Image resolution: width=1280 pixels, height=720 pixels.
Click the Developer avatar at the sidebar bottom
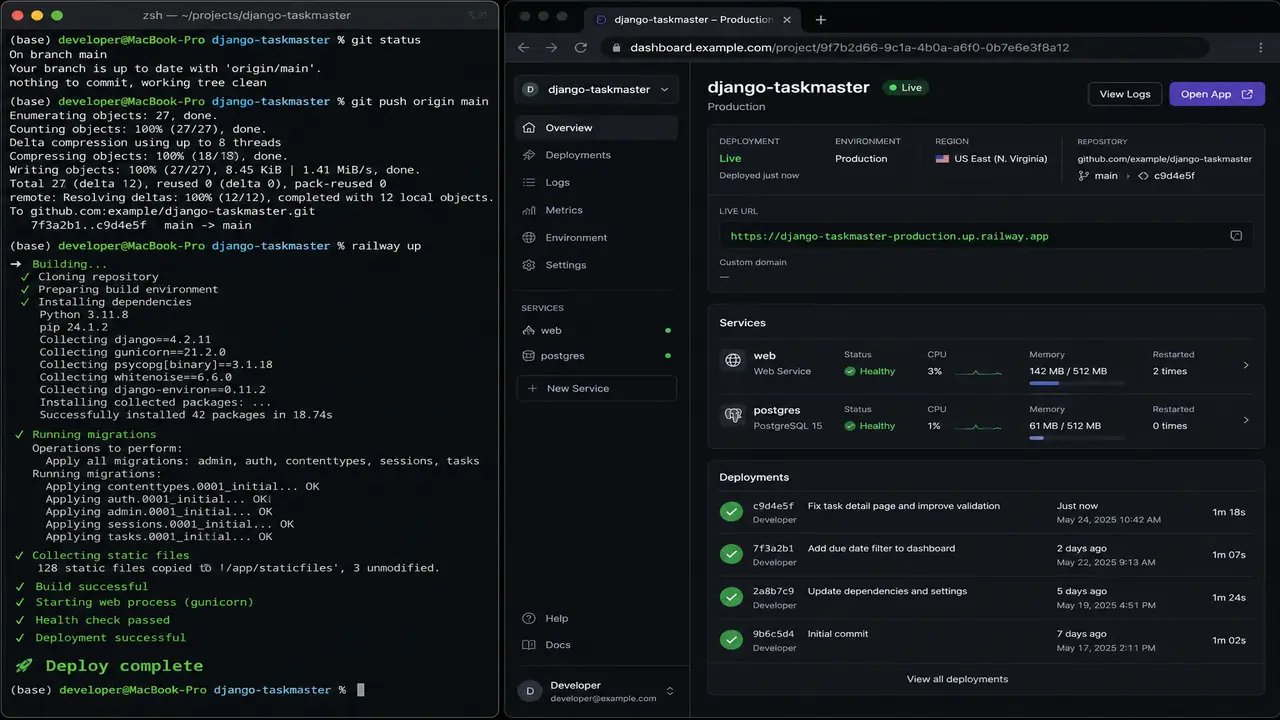click(530, 691)
